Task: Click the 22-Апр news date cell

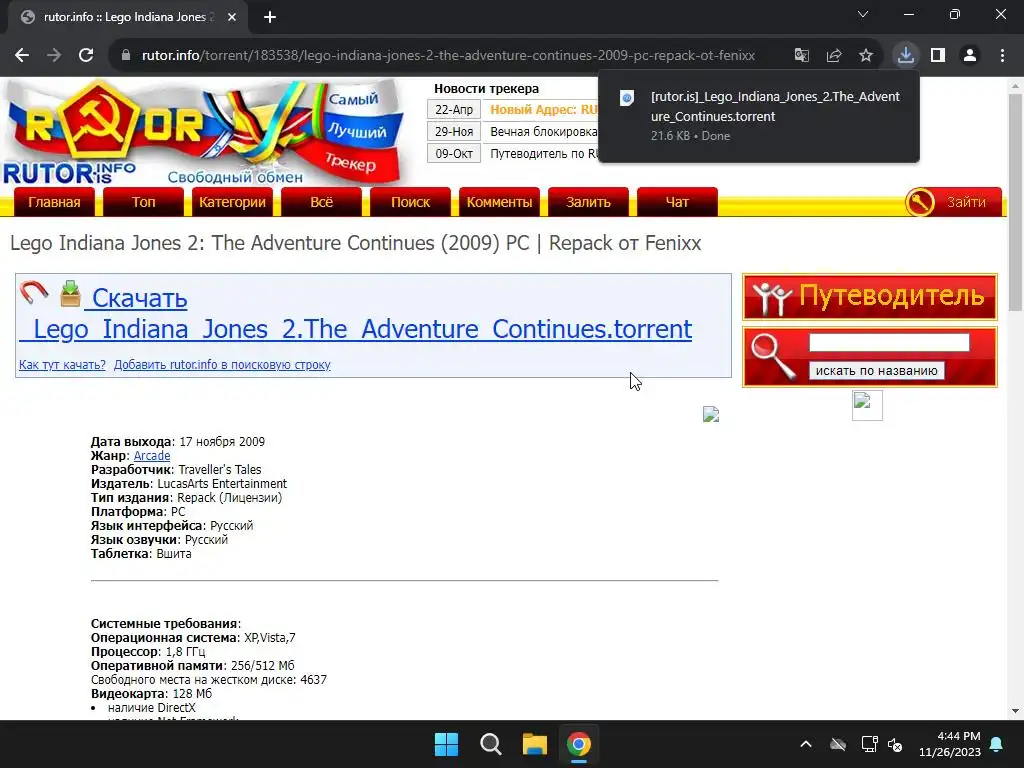Action: pos(454,110)
